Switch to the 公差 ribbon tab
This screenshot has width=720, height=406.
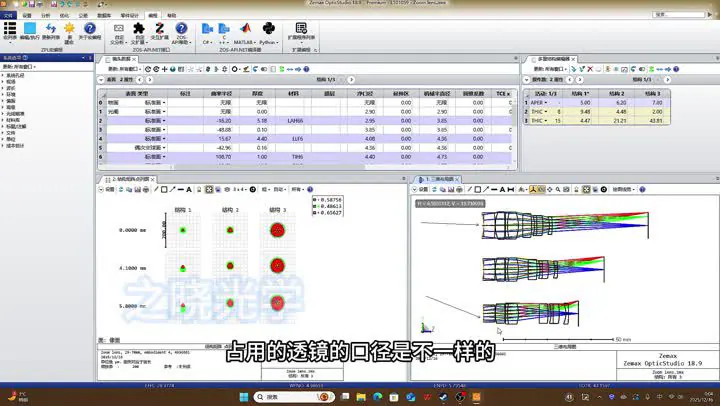[83, 15]
